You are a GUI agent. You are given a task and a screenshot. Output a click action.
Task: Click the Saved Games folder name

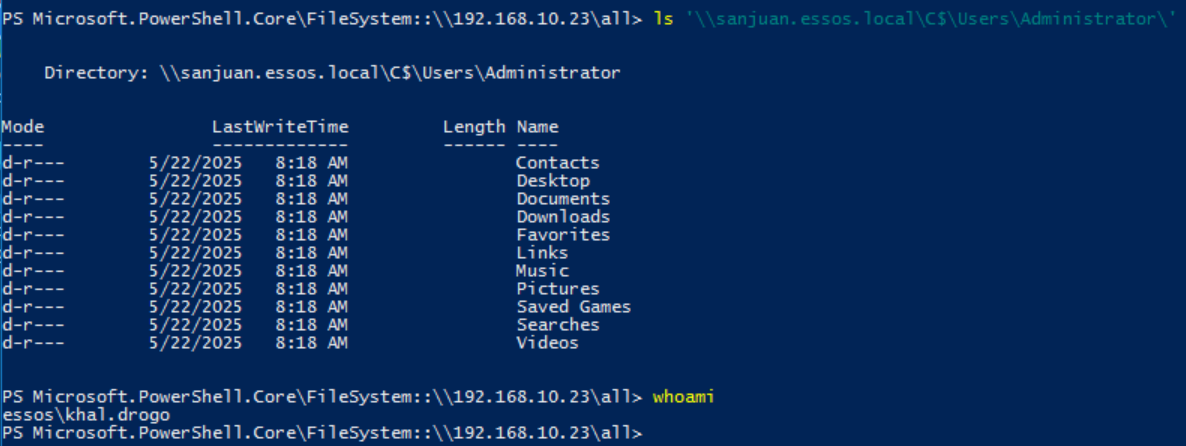(x=573, y=307)
